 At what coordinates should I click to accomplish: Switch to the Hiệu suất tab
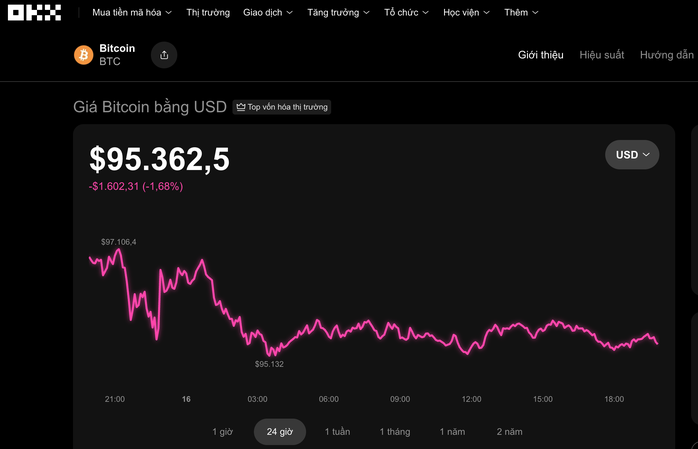pyautogui.click(x=601, y=55)
